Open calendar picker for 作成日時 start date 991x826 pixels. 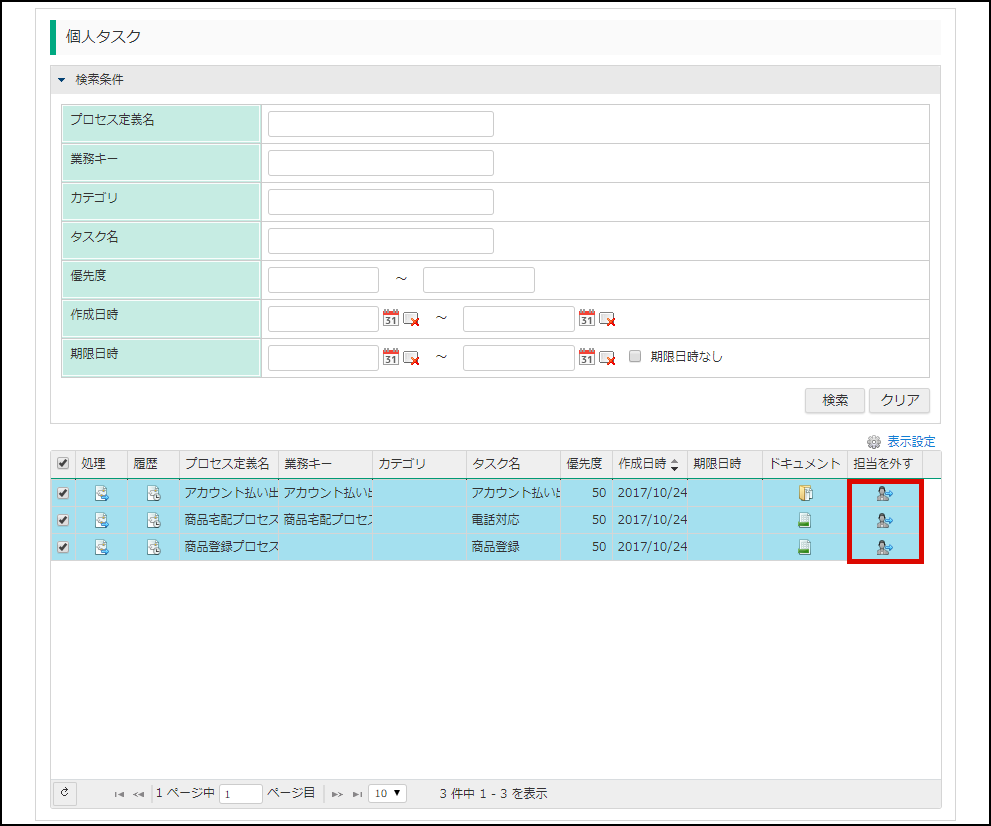click(391, 318)
